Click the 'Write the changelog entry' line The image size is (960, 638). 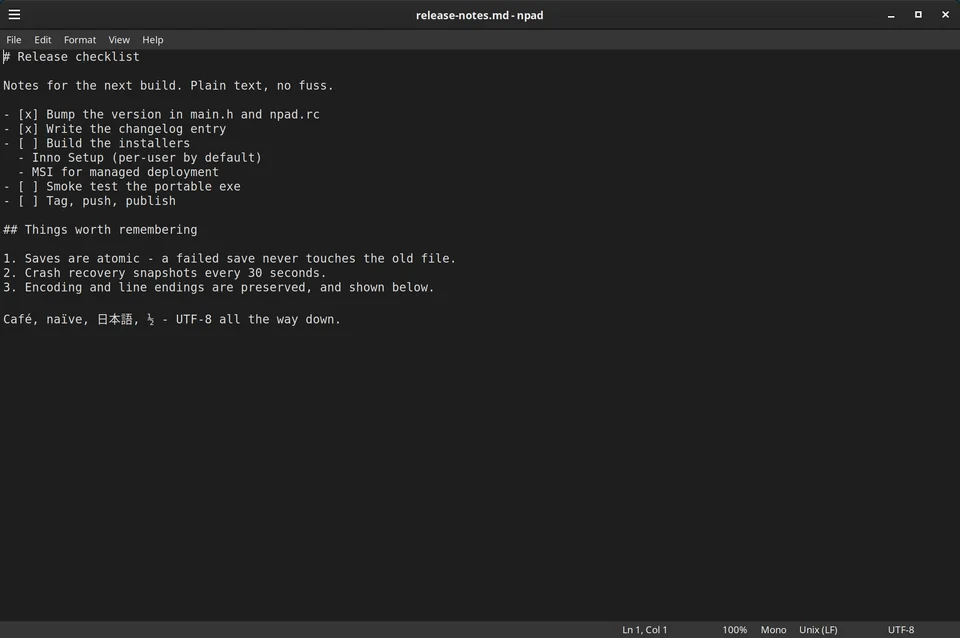point(114,129)
